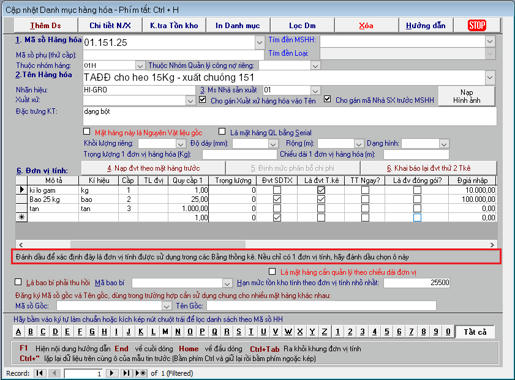Check 'Là mặt hàng cần quản lý theo chiều dài'
Viewport: 515px width, 380px height.
[x=272, y=272]
